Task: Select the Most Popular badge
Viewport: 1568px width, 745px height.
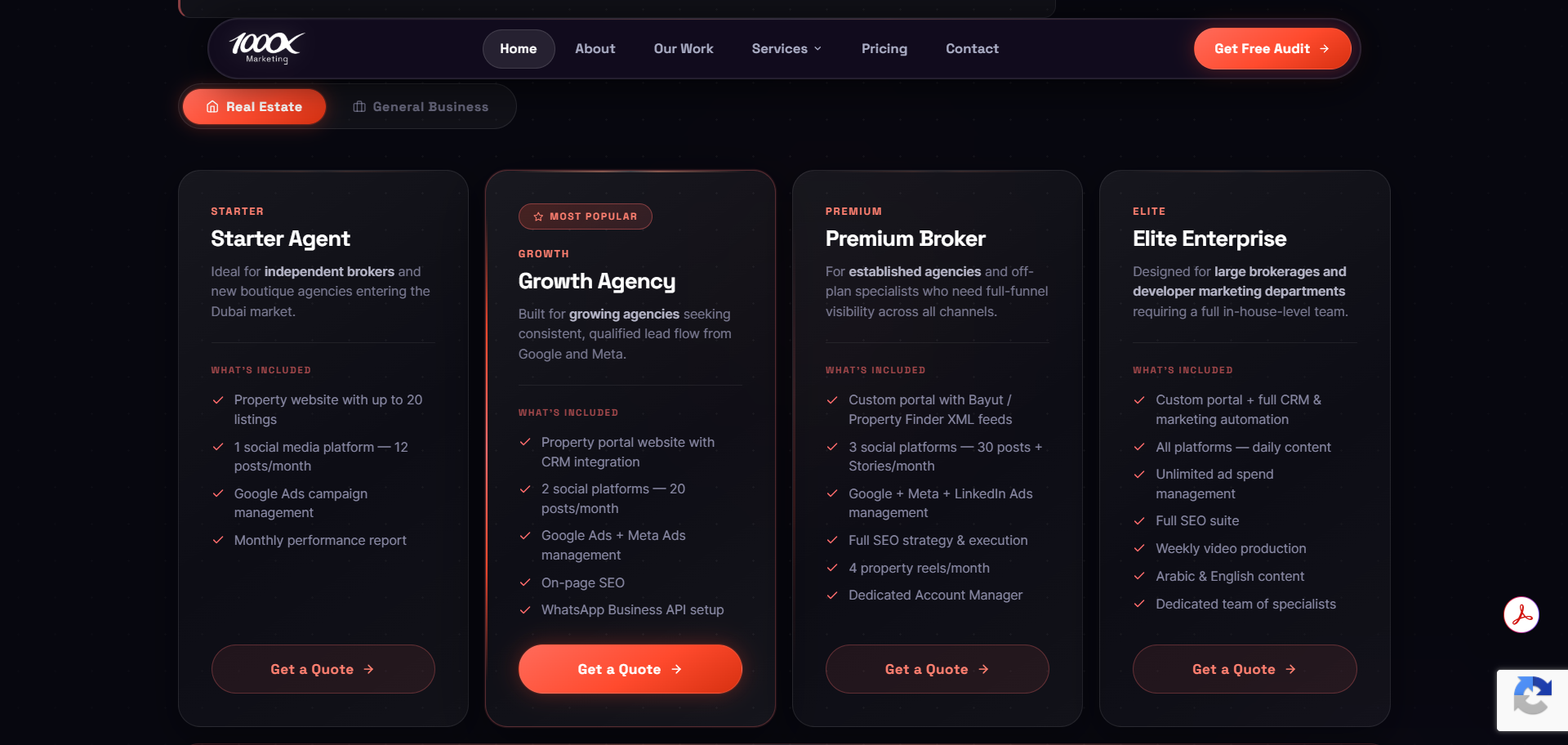Action: point(585,216)
